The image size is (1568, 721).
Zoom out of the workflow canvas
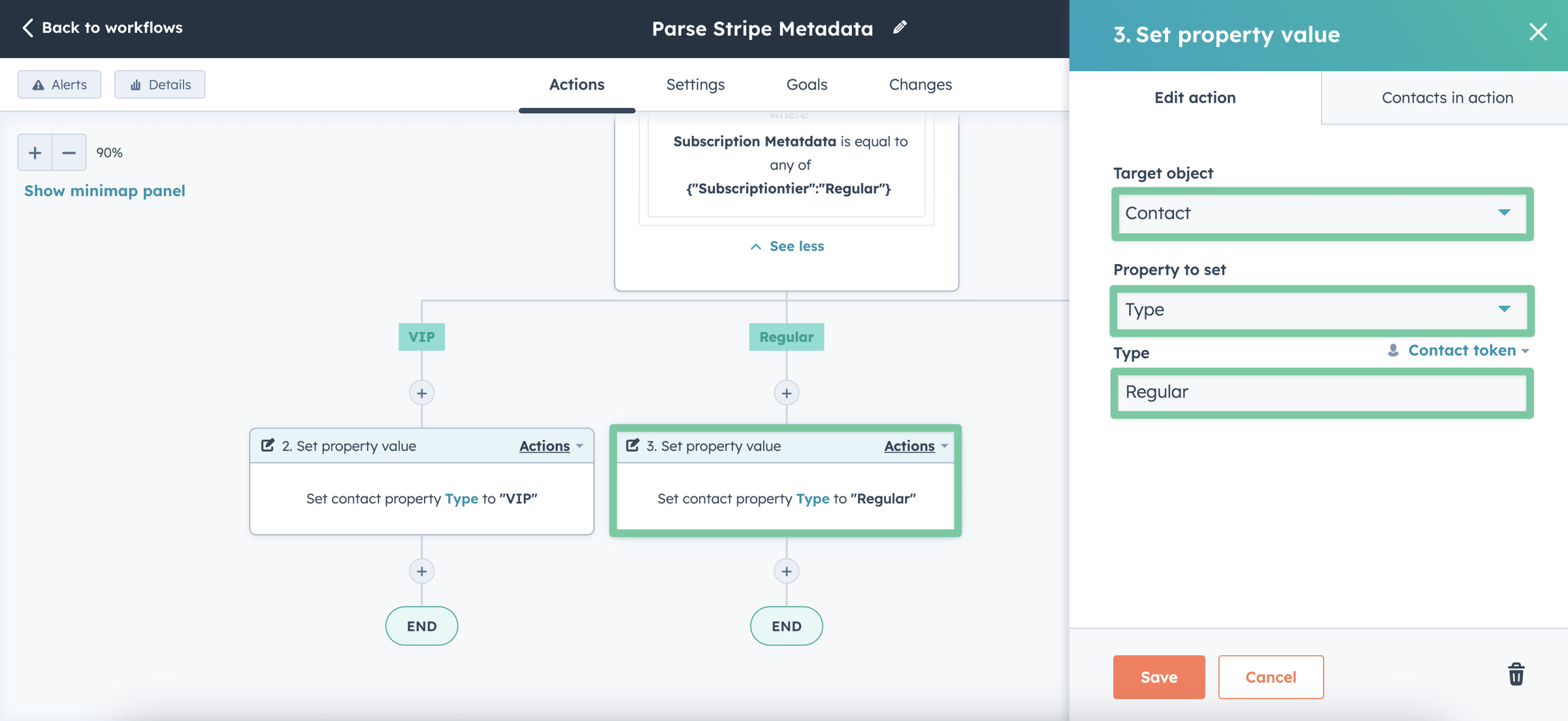tap(69, 152)
